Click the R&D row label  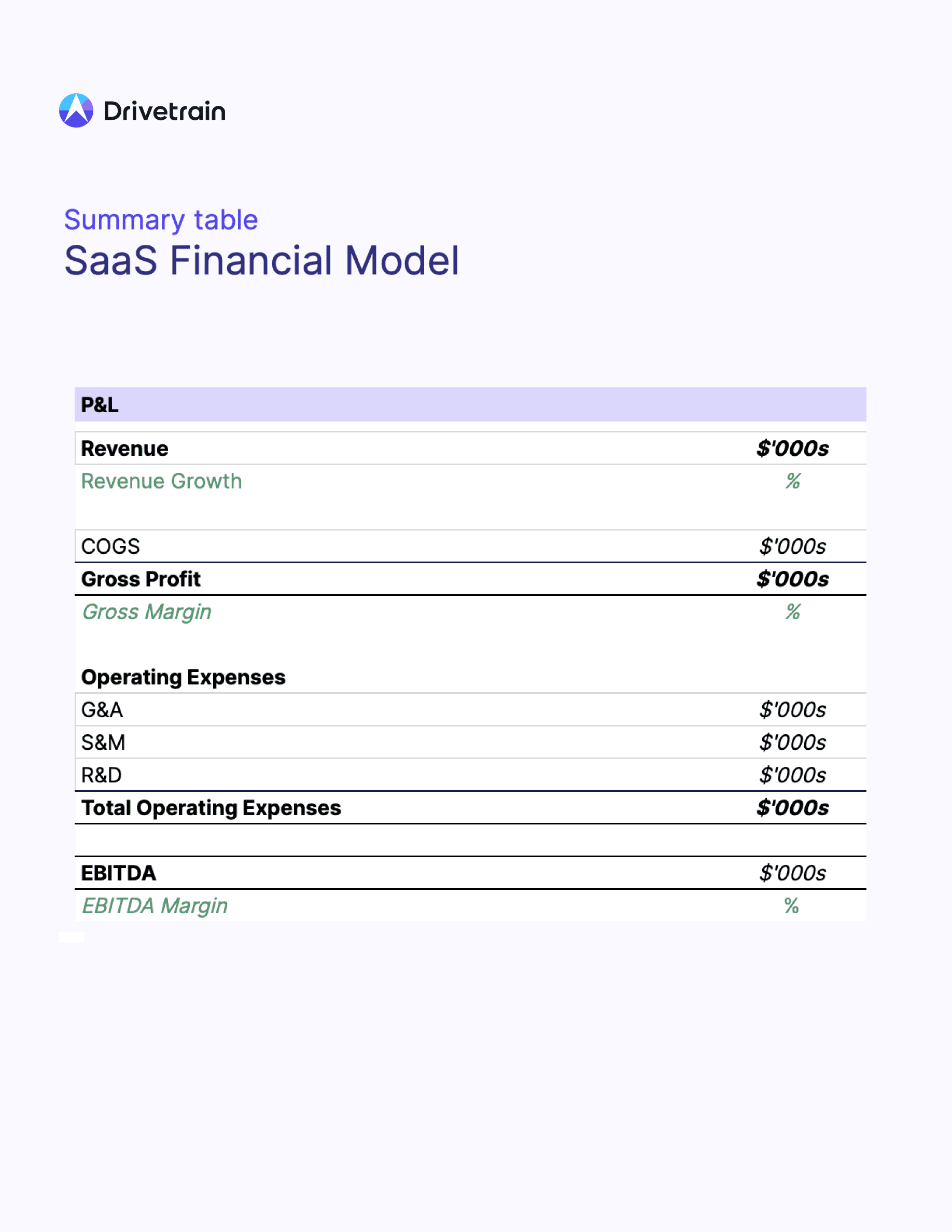pyautogui.click(x=102, y=775)
